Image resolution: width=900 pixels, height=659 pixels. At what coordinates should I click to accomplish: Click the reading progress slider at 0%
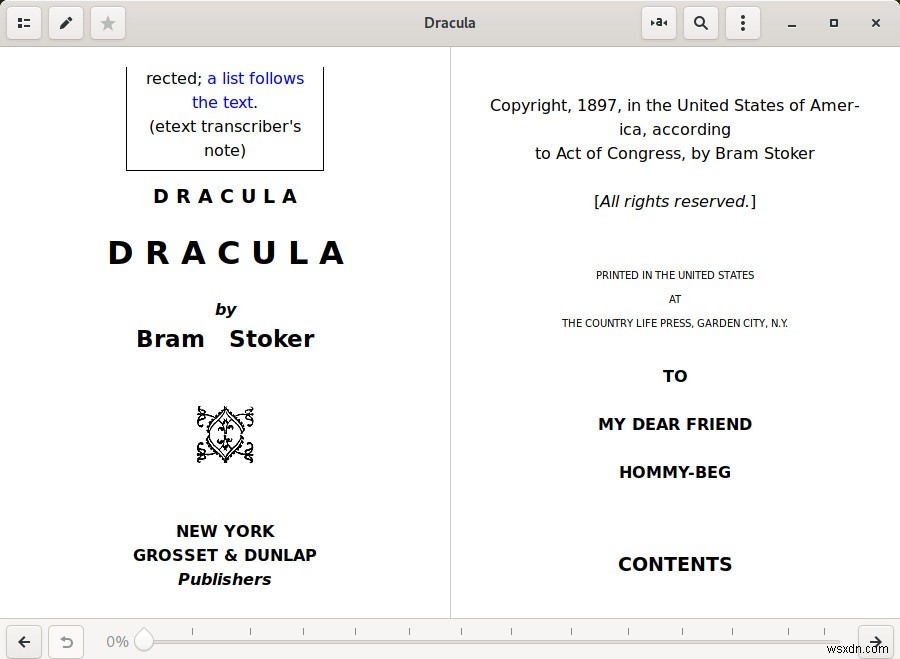coord(144,640)
